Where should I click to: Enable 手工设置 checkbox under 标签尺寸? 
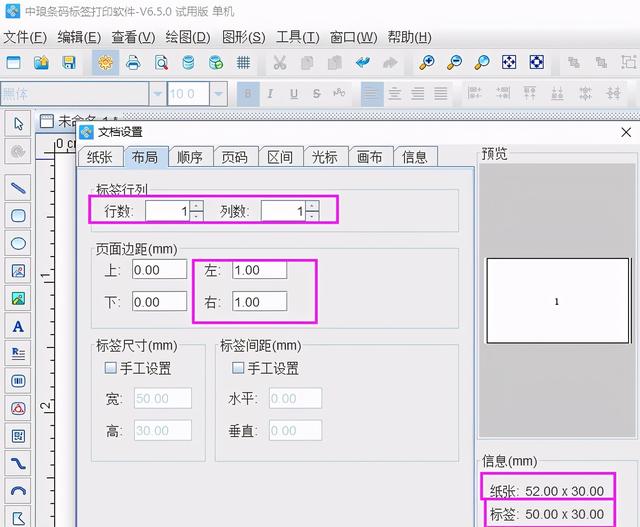[111, 368]
